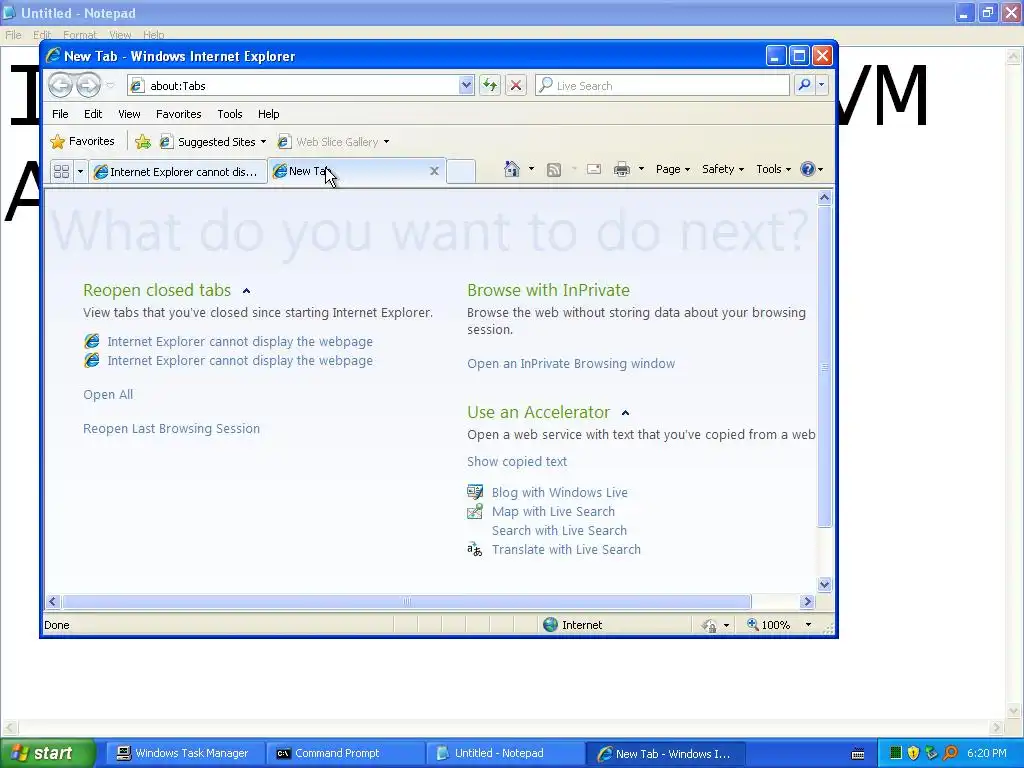
Task: Open the command bar Tools dropdown
Action: pos(774,169)
